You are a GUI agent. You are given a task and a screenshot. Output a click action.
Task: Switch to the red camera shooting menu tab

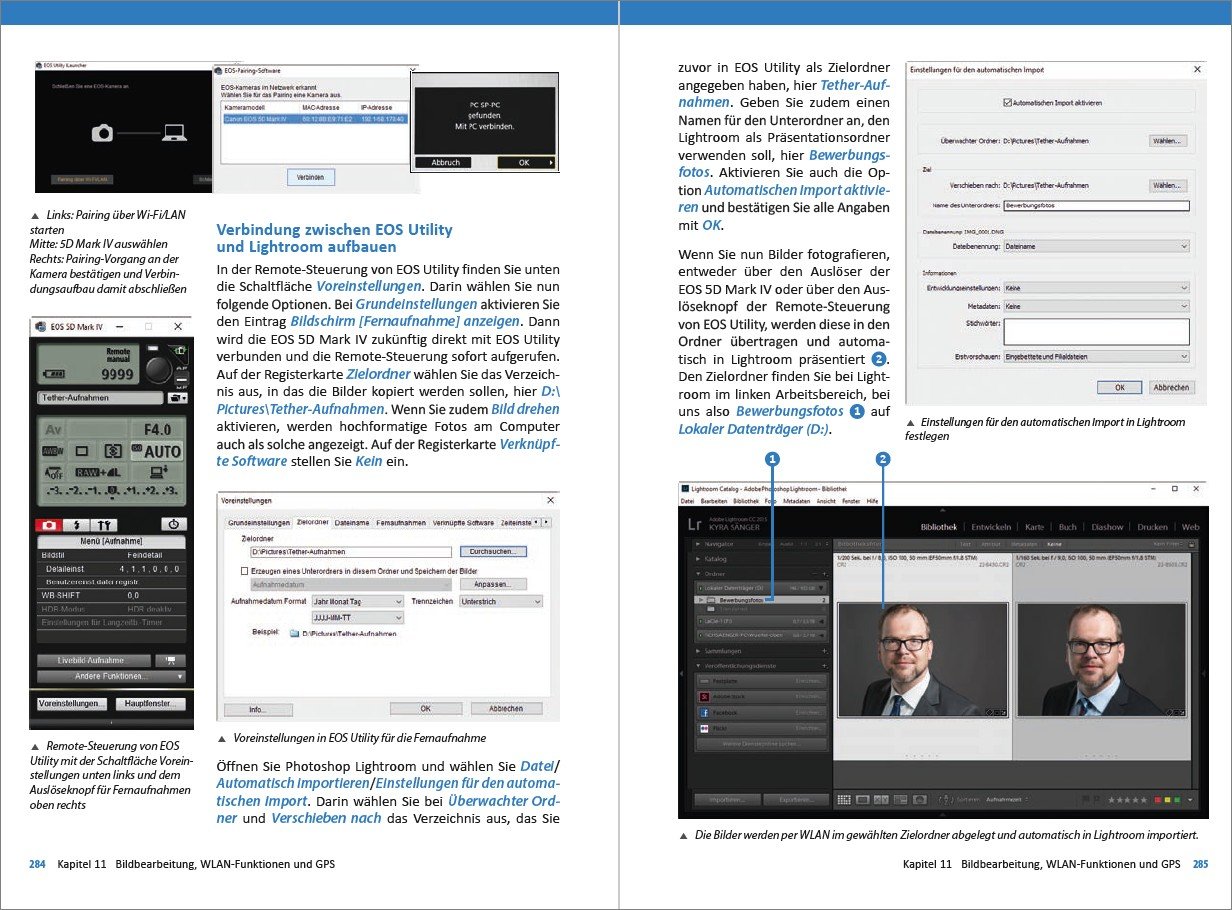coord(50,525)
